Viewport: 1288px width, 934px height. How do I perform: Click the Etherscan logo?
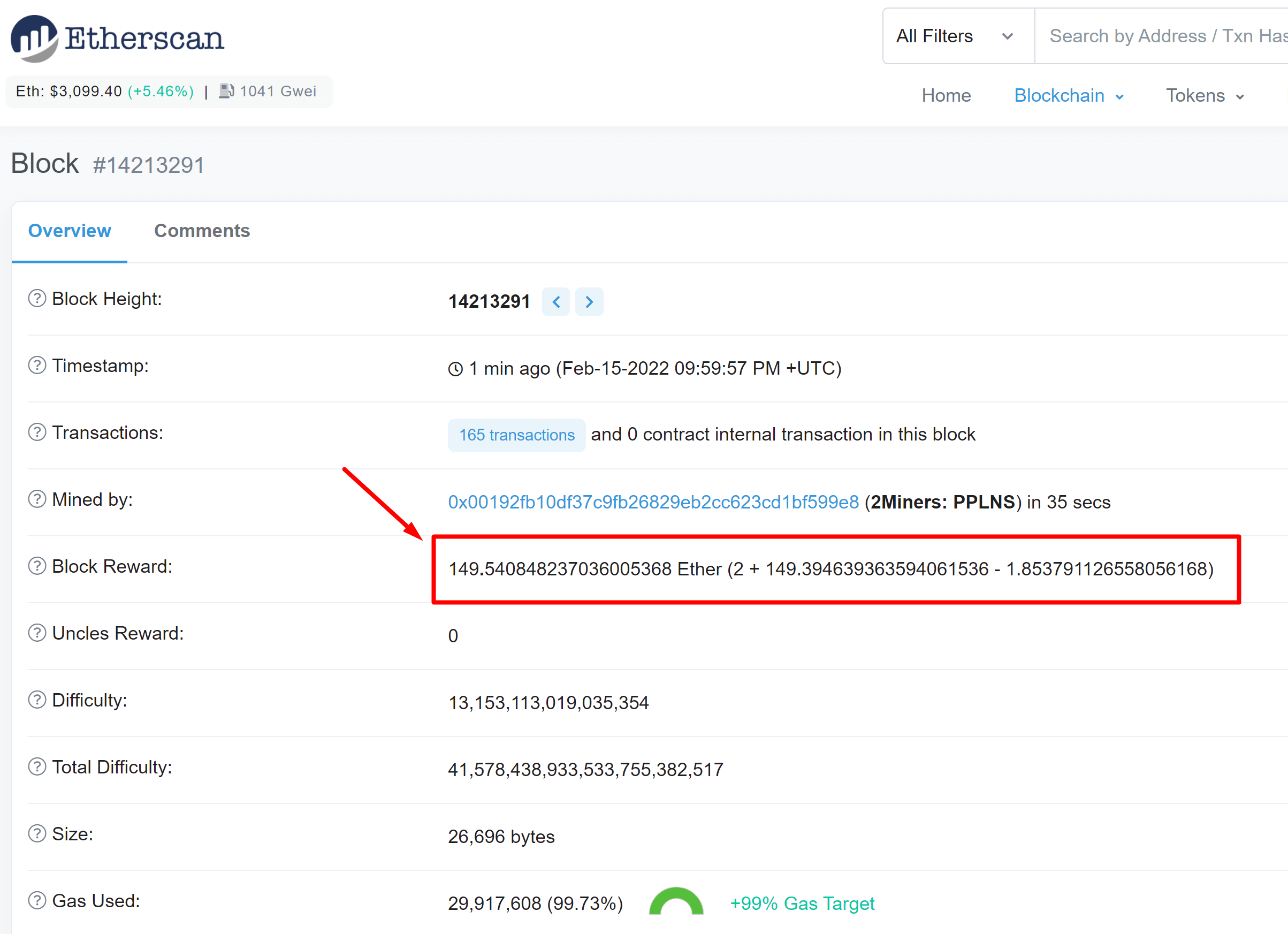point(118,38)
